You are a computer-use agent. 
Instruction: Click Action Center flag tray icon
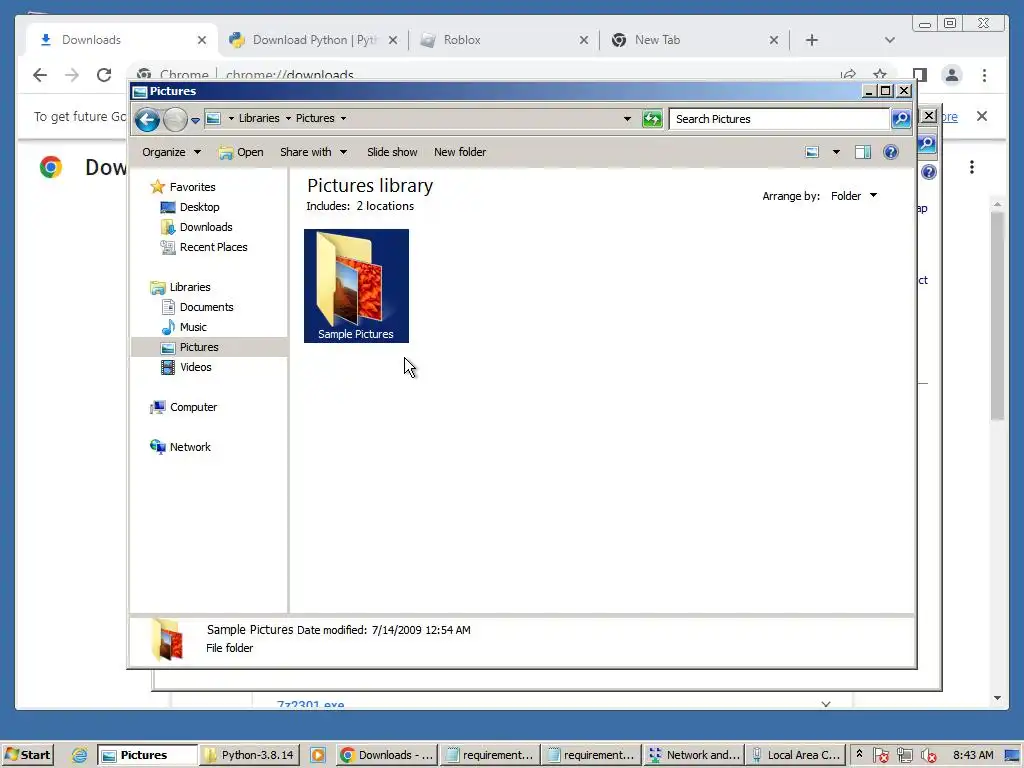tap(880, 756)
